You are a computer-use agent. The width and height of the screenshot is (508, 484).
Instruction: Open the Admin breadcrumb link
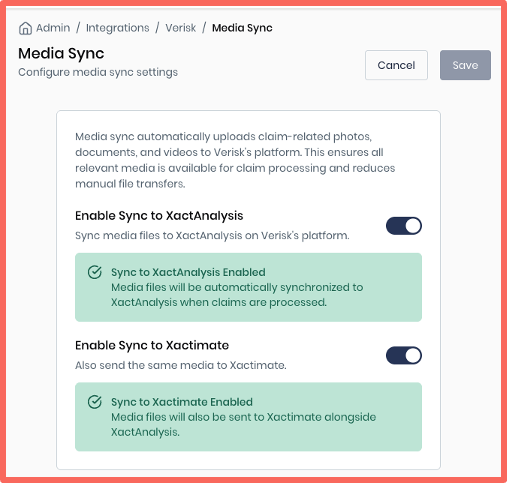pos(53,28)
